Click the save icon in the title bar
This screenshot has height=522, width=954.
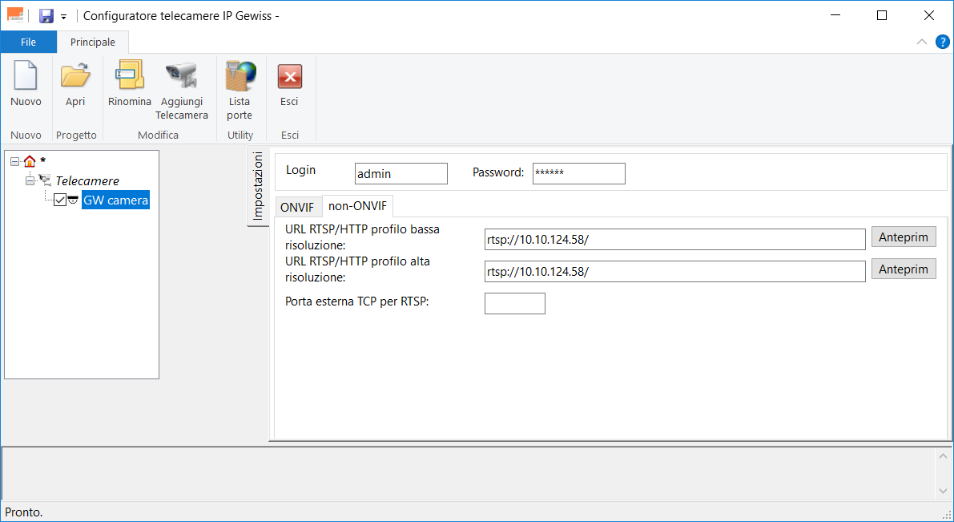[46, 16]
